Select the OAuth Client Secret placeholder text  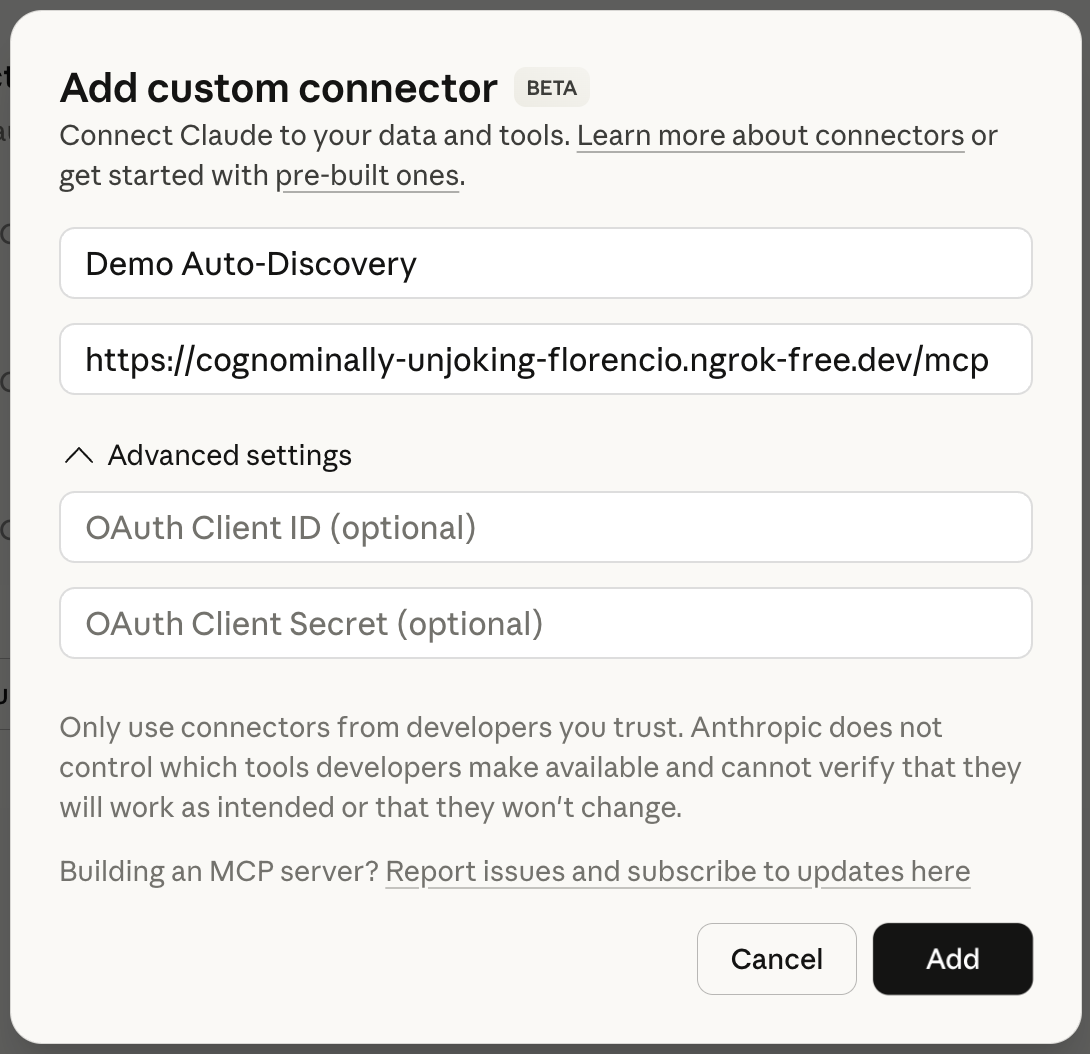pyautogui.click(x=314, y=623)
